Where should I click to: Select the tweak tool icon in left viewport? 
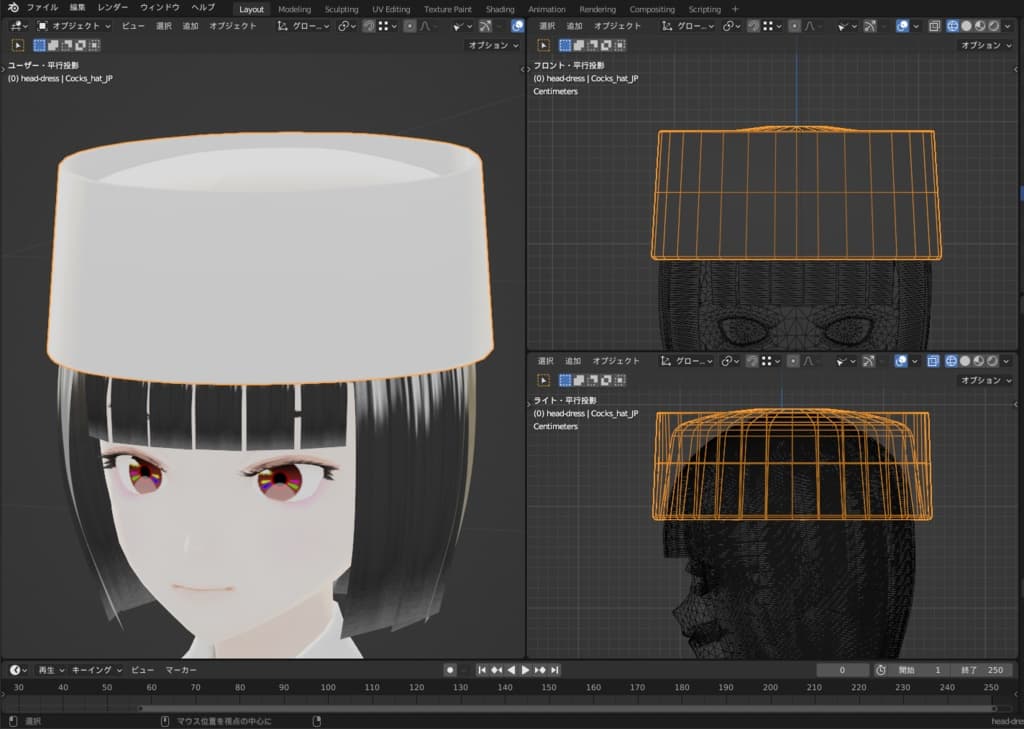point(18,45)
